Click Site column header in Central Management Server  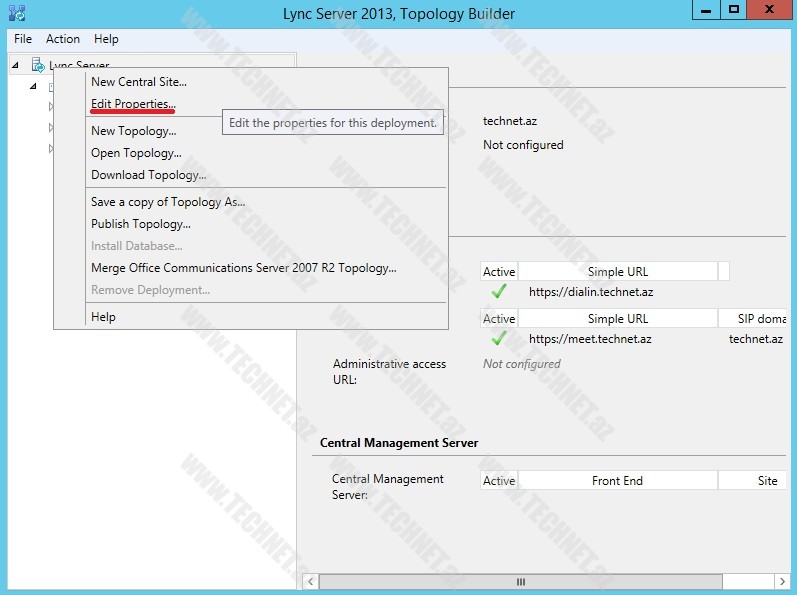point(752,481)
